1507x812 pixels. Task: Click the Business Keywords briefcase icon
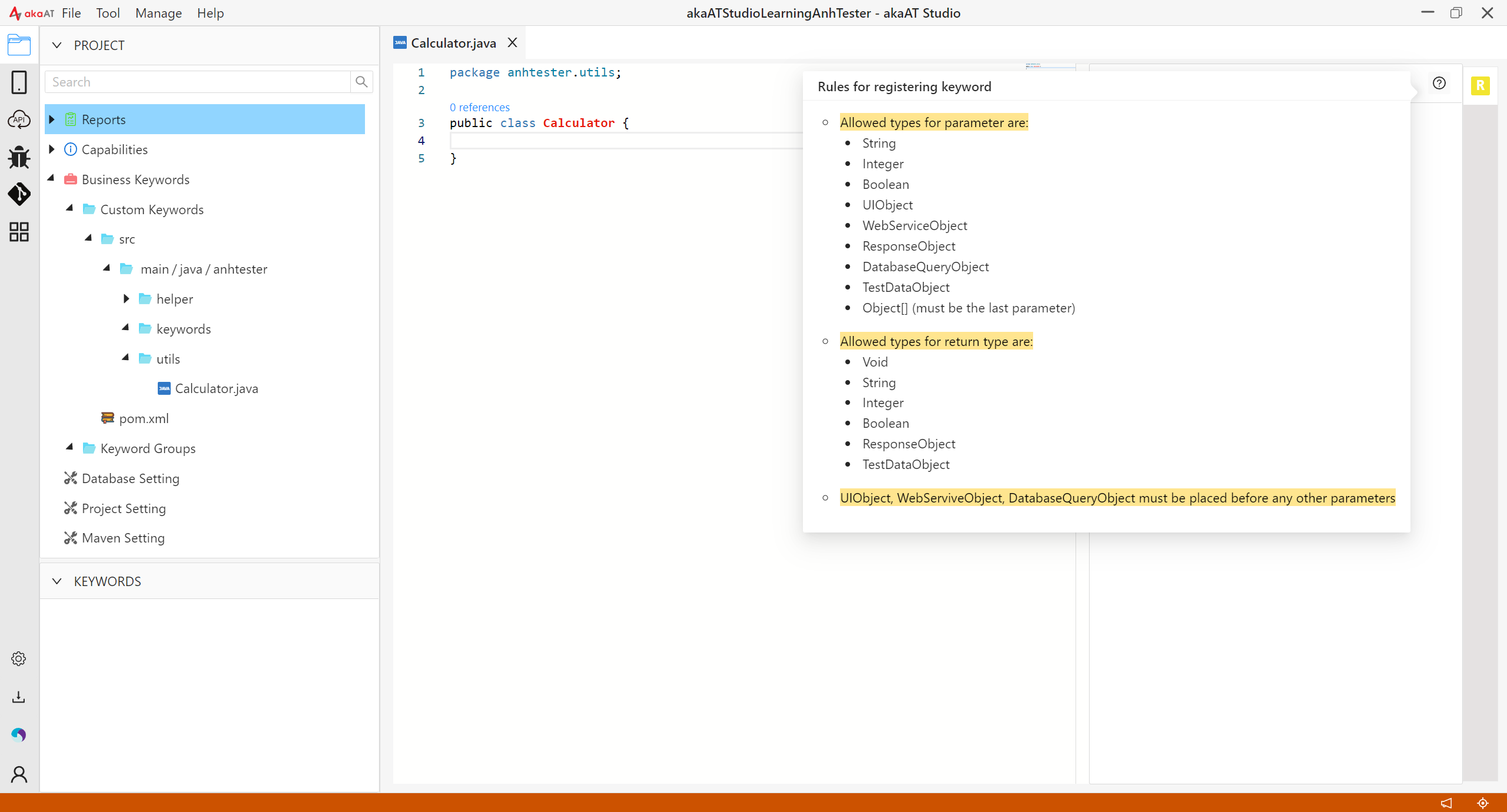coord(71,179)
